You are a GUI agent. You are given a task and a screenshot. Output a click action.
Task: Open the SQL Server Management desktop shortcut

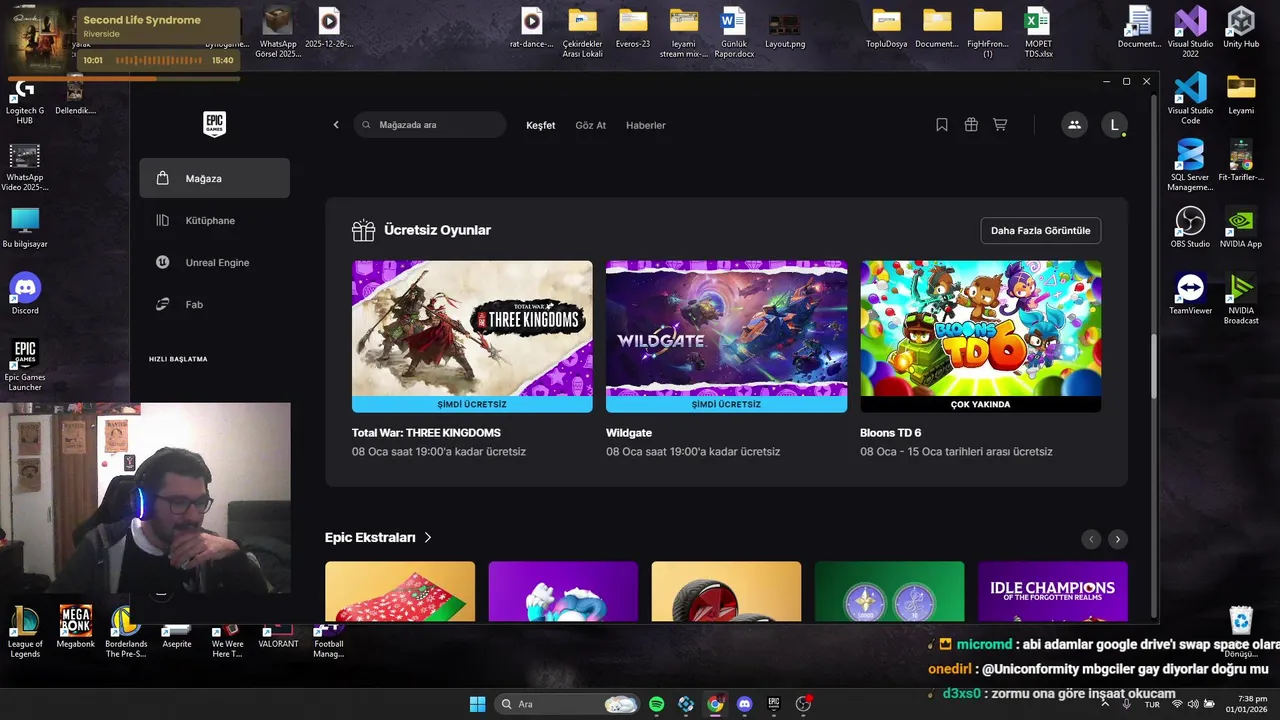pos(1190,165)
